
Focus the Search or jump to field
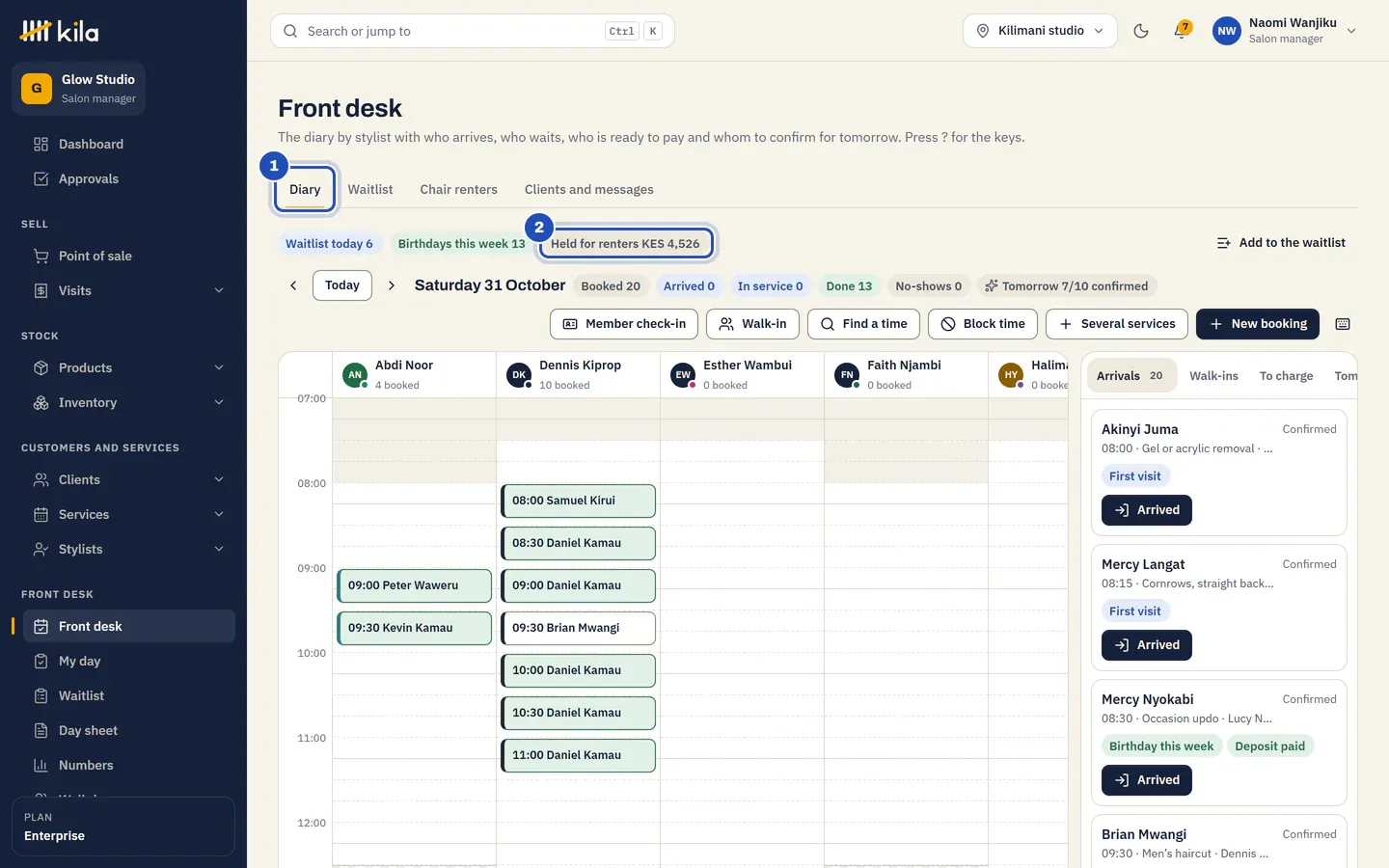473,31
